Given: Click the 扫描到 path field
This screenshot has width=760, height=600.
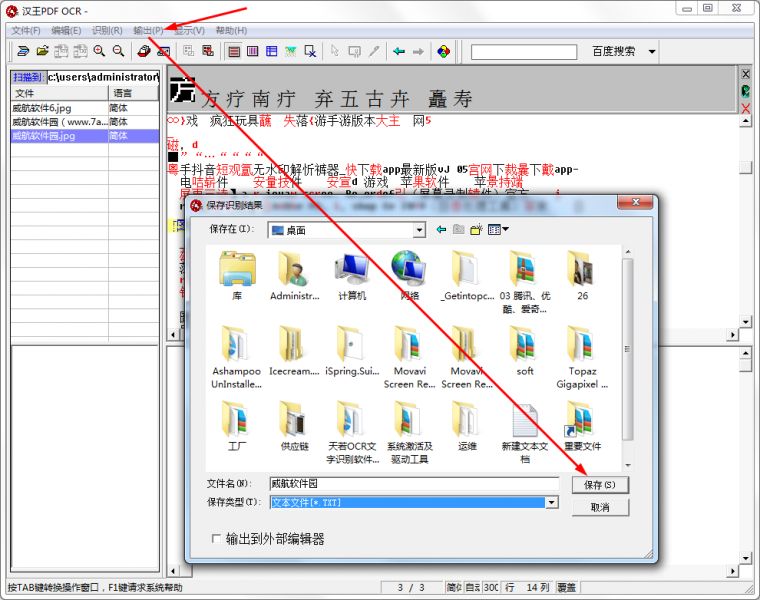Looking at the screenshot, I should (x=103, y=77).
